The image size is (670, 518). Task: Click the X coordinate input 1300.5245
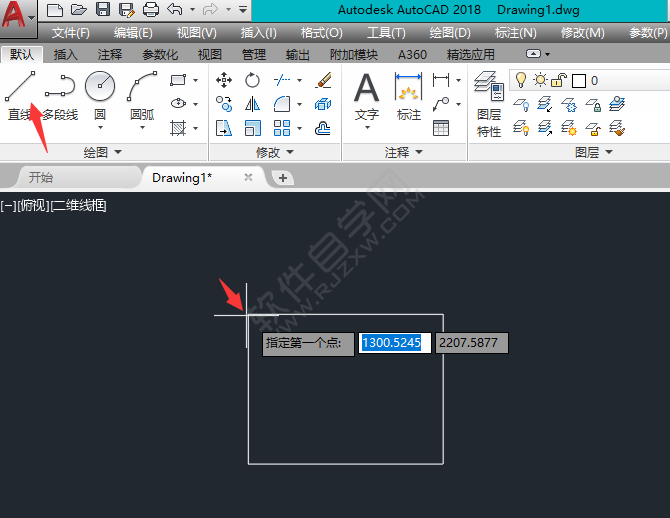point(394,343)
